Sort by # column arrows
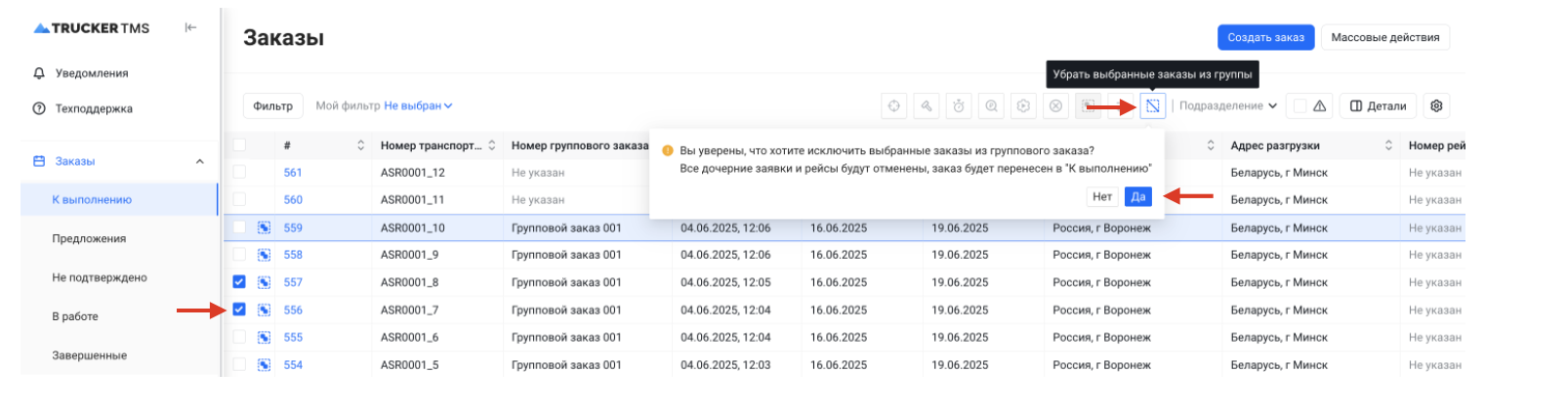The height and width of the screenshot is (414, 1568). [360, 145]
